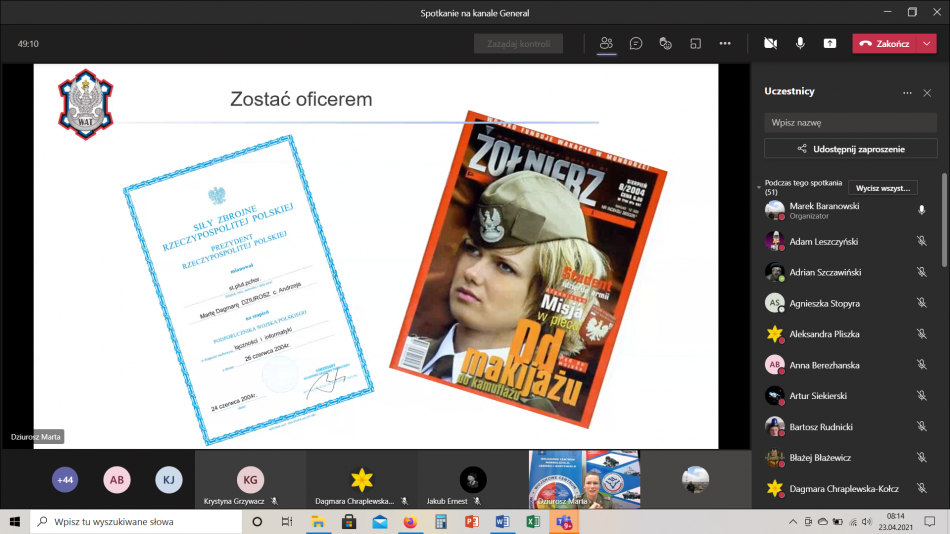This screenshot has width=950, height=534.
Task: Open the reactions icon
Action: [665, 44]
